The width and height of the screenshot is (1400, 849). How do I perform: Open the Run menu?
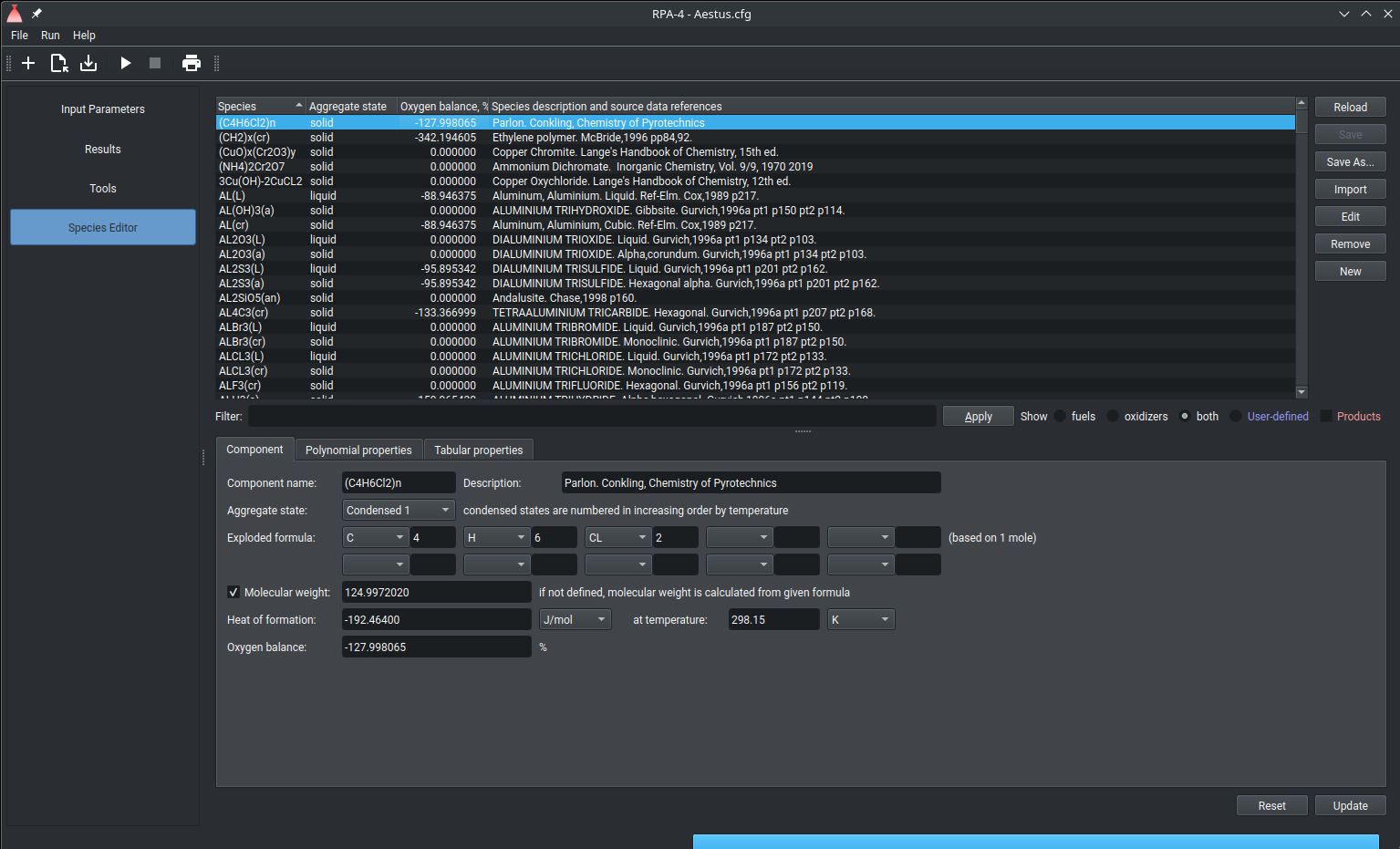point(50,36)
